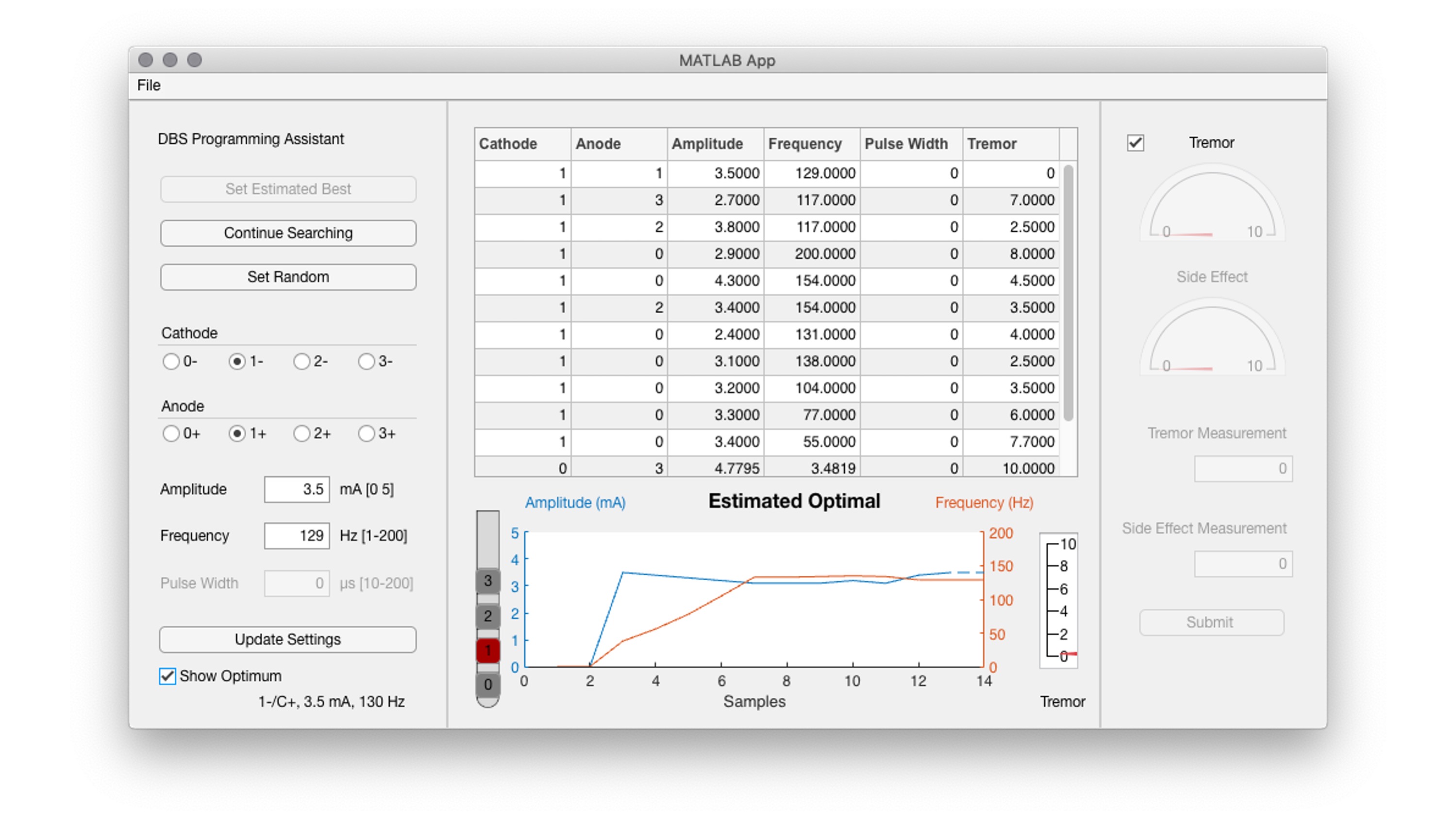Click contact 3 on the electrode graphic

click(487, 581)
